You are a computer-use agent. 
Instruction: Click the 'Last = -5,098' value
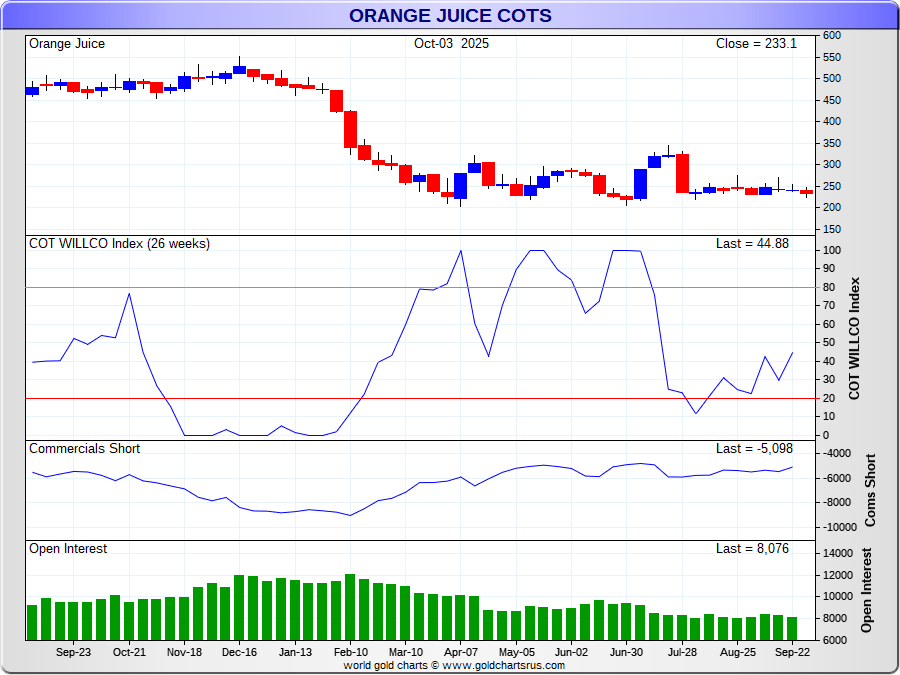click(x=756, y=448)
